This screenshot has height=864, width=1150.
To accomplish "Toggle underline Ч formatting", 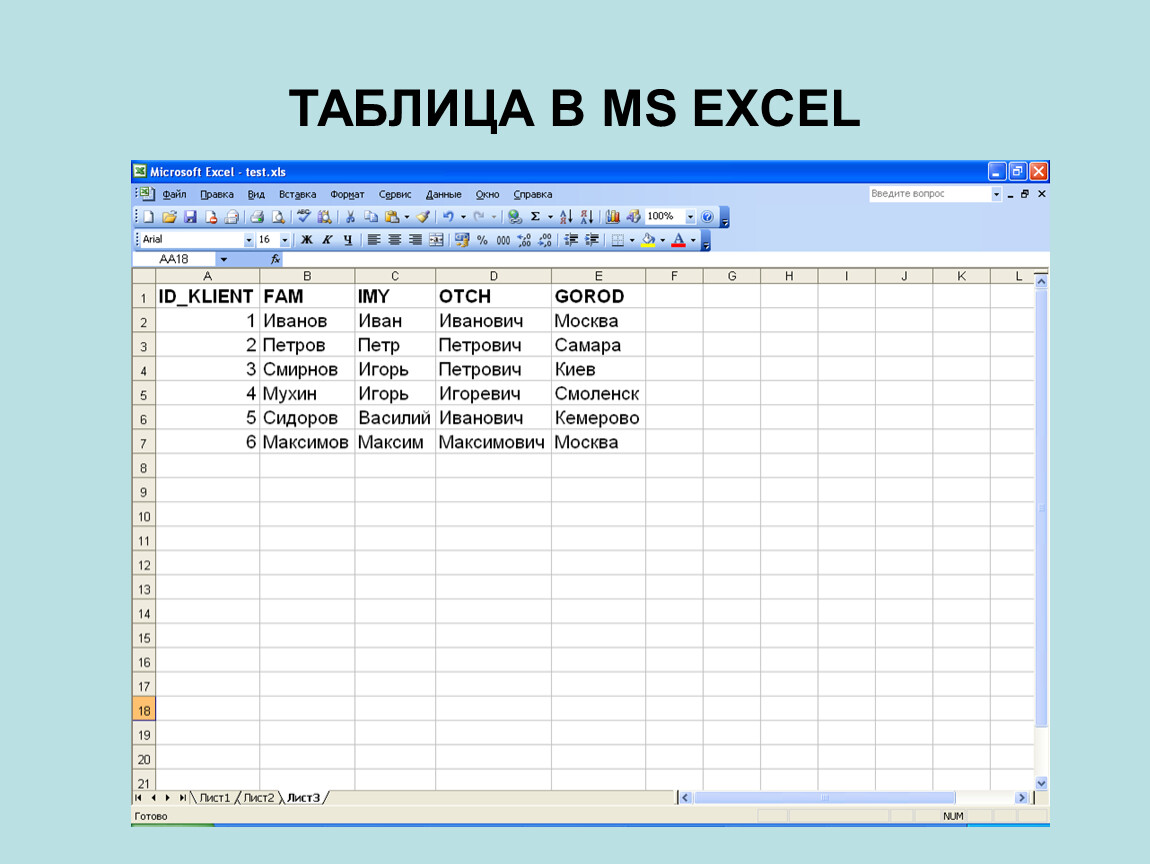I will coord(348,241).
